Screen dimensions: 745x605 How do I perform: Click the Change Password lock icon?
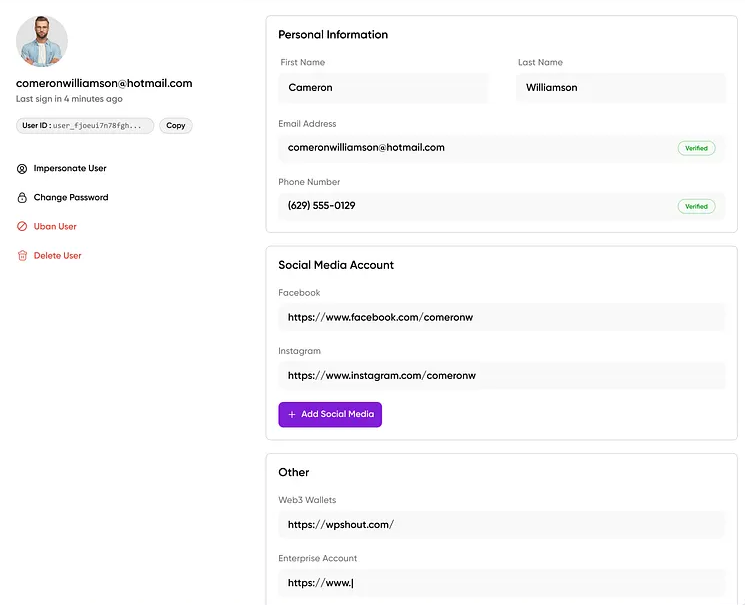22,198
